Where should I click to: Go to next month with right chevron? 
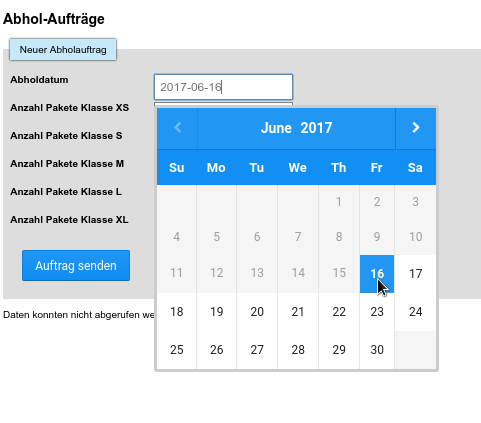[x=416, y=128]
